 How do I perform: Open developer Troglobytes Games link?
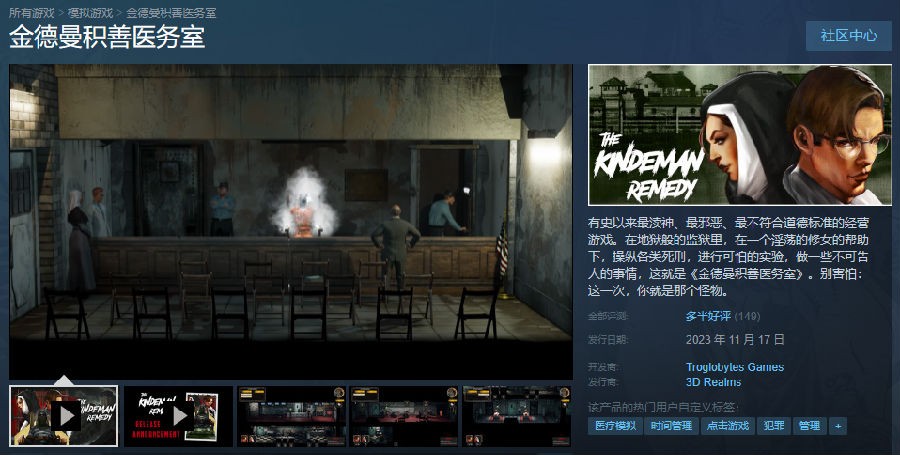[x=735, y=367]
